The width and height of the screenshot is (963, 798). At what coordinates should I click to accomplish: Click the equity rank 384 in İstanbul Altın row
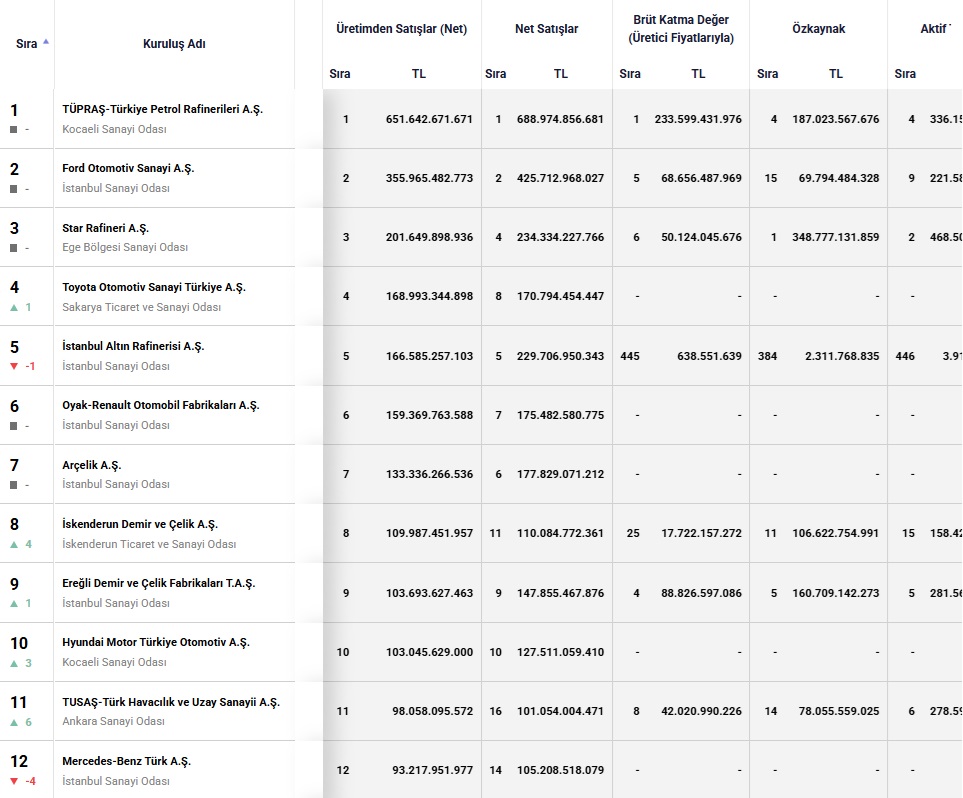[x=767, y=356]
